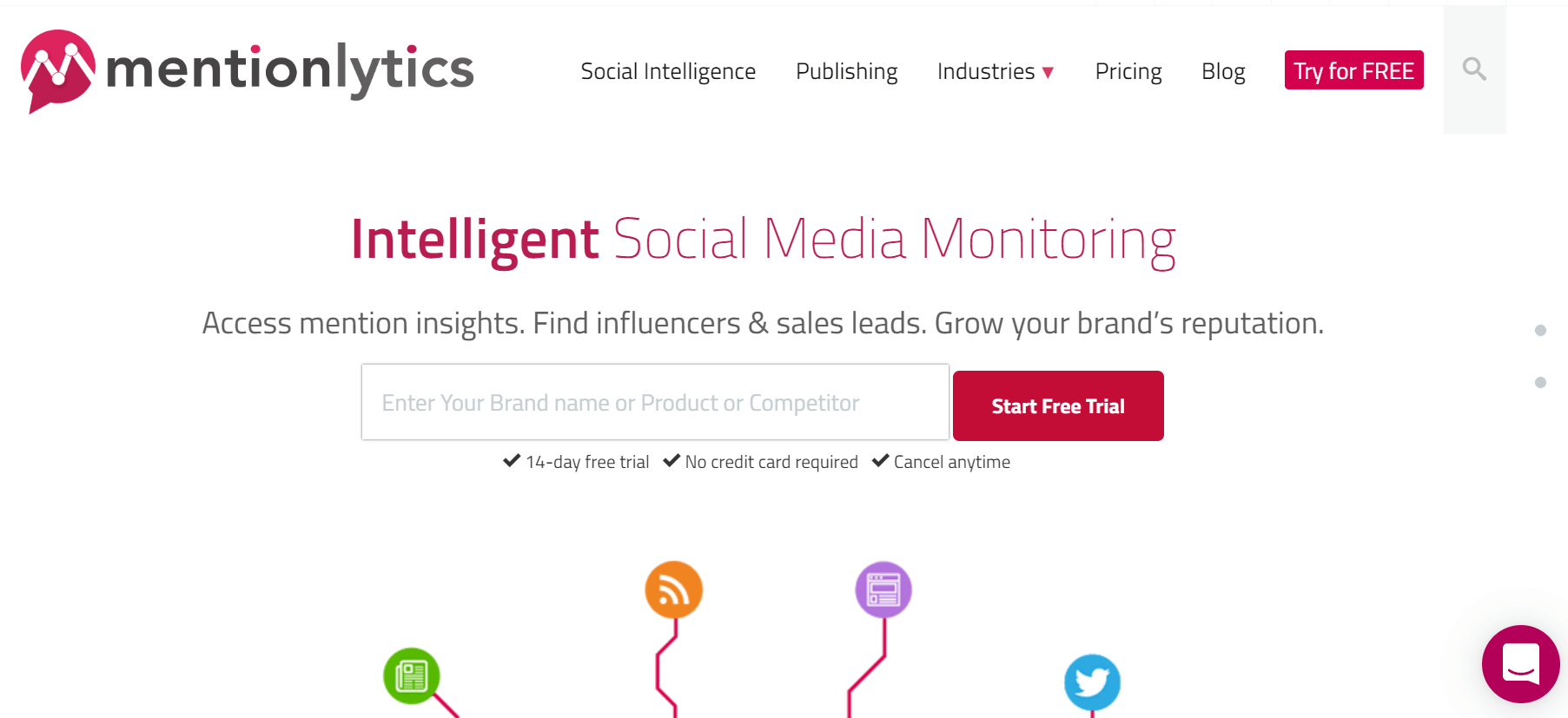This screenshot has height=718, width=1568.
Task: Click the blue Twitter bird icon
Action: (1092, 682)
